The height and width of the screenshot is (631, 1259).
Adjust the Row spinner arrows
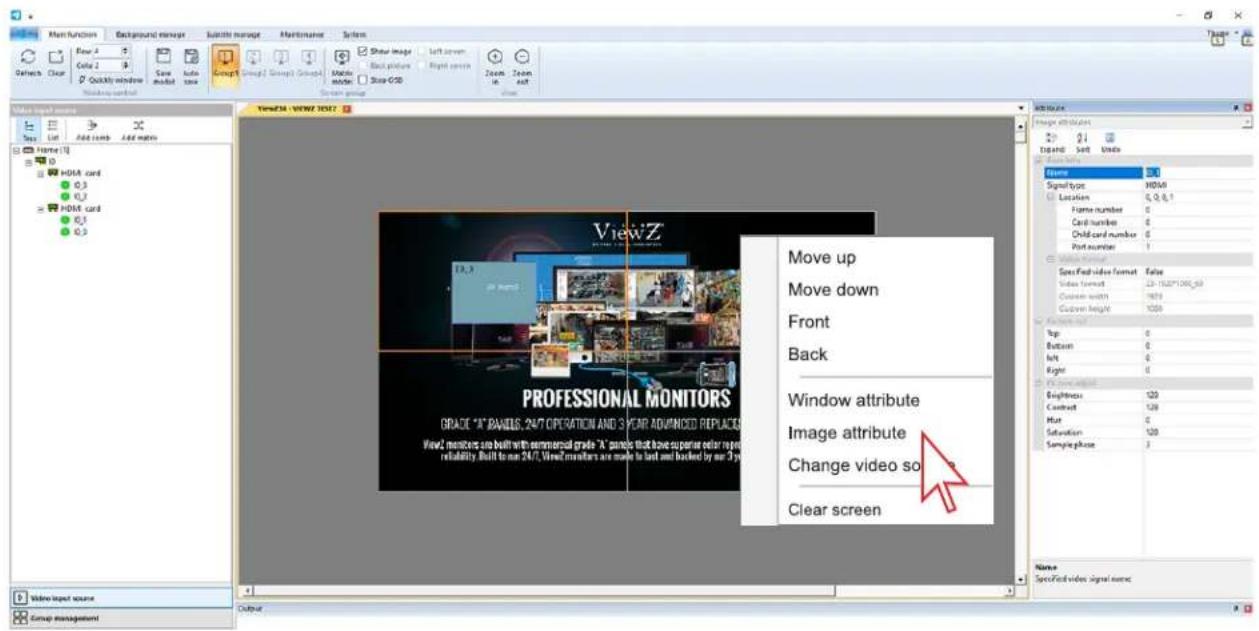pyautogui.click(x=125, y=51)
